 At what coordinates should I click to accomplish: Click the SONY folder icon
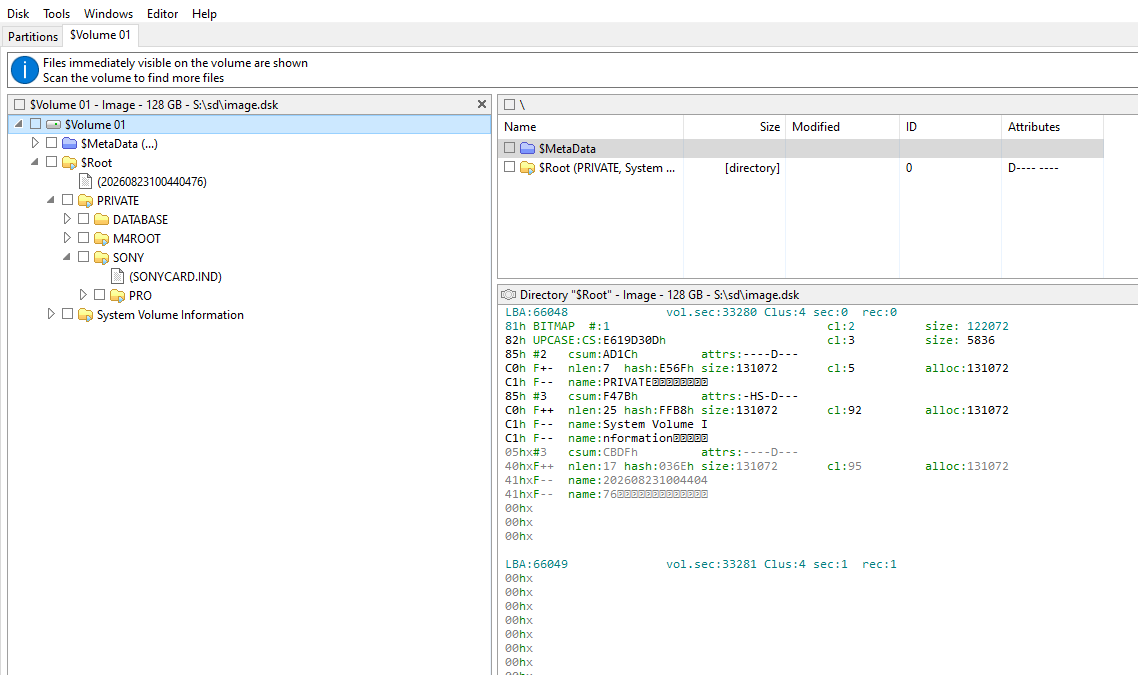[x=102, y=257]
